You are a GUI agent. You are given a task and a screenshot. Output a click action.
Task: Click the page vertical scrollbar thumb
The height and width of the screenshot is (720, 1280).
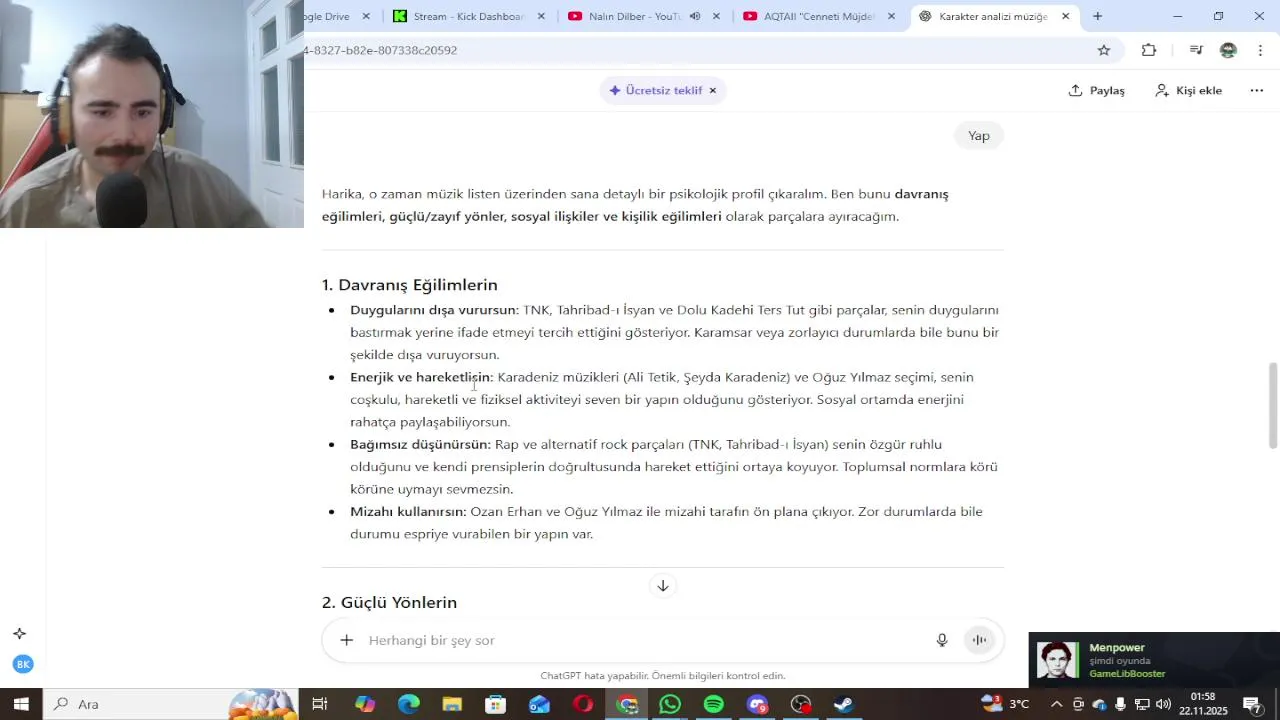1273,406
